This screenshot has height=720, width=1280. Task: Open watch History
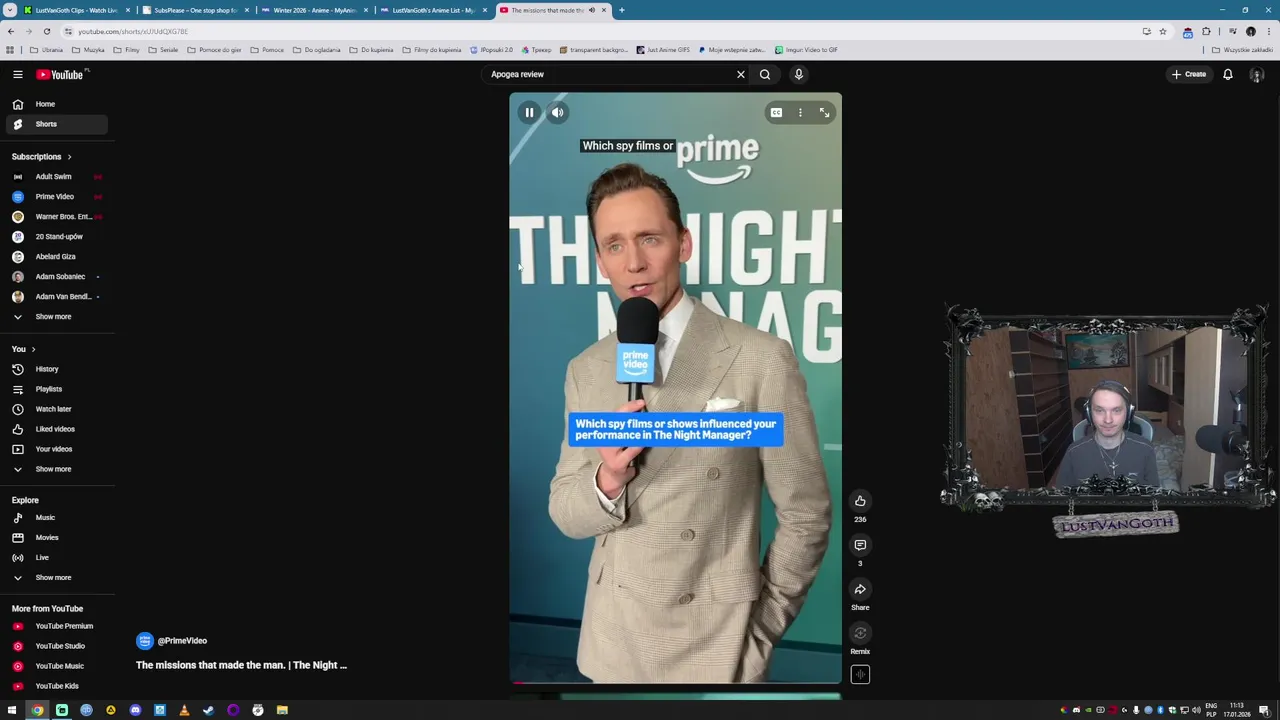57,369
